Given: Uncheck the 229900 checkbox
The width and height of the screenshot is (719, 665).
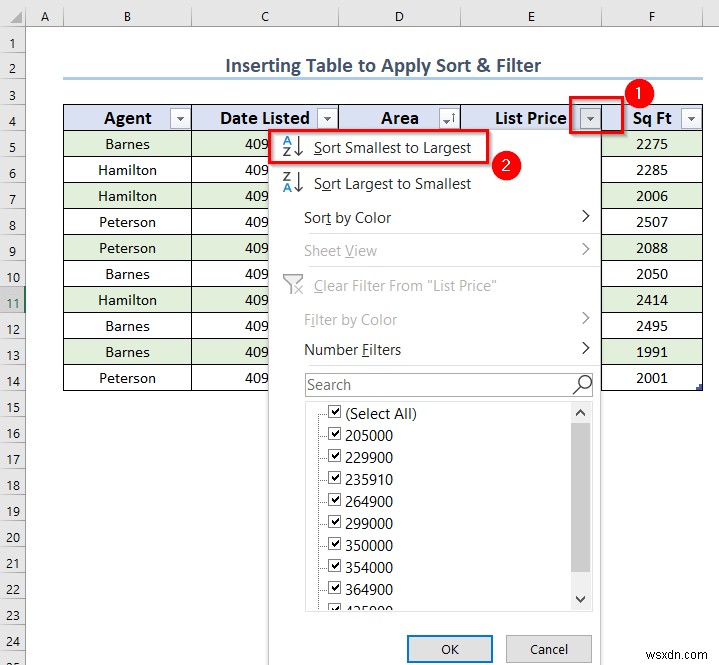Looking at the screenshot, I should (335, 455).
